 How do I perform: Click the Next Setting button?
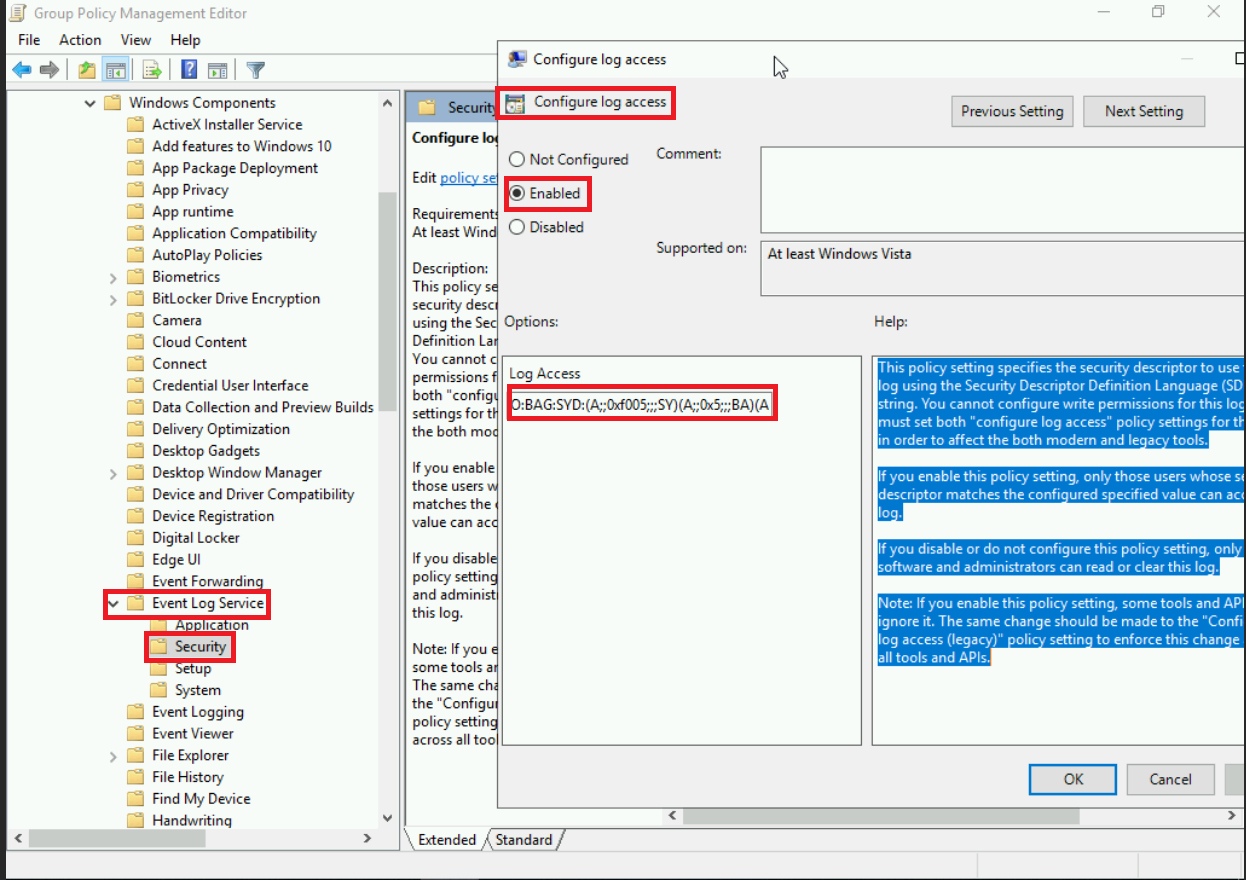point(1144,111)
